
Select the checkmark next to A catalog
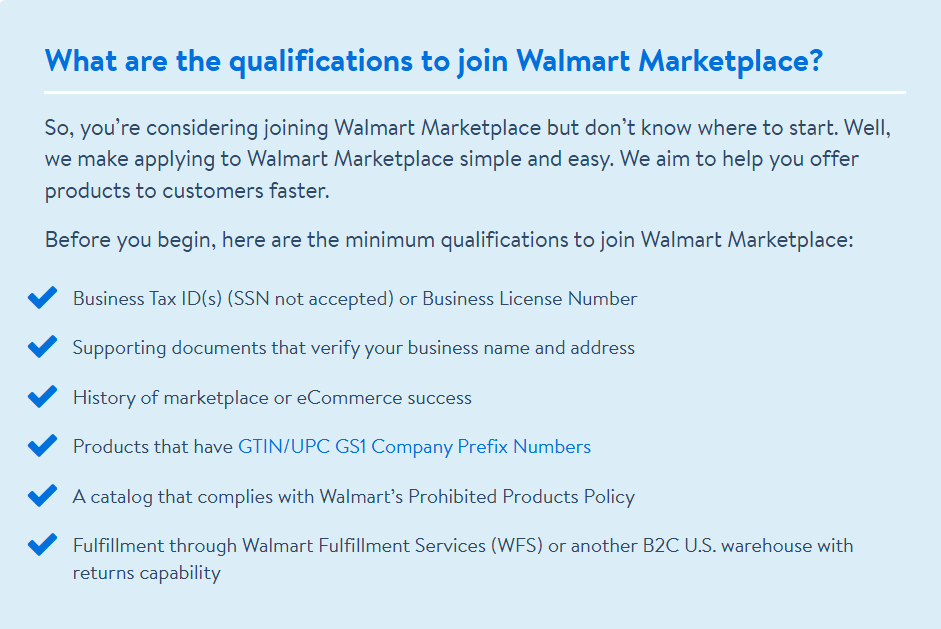click(x=42, y=496)
